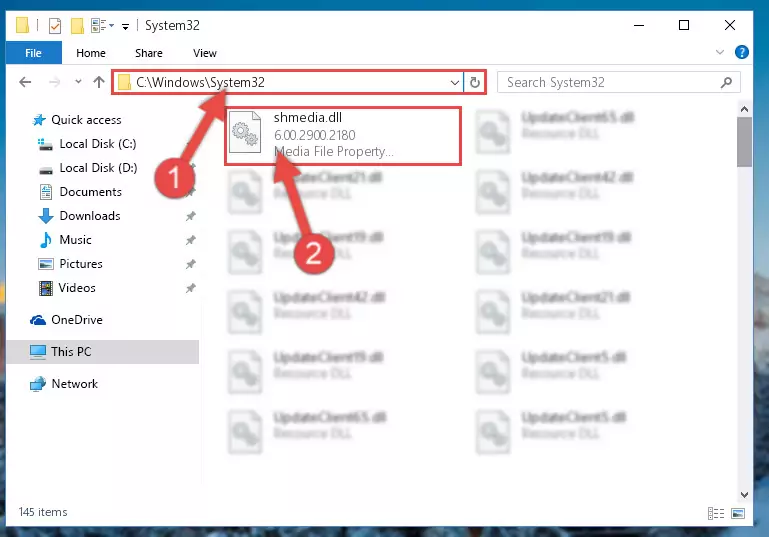This screenshot has width=769, height=537.
Task: Open Help with the question mark icon
Action: [x=742, y=52]
